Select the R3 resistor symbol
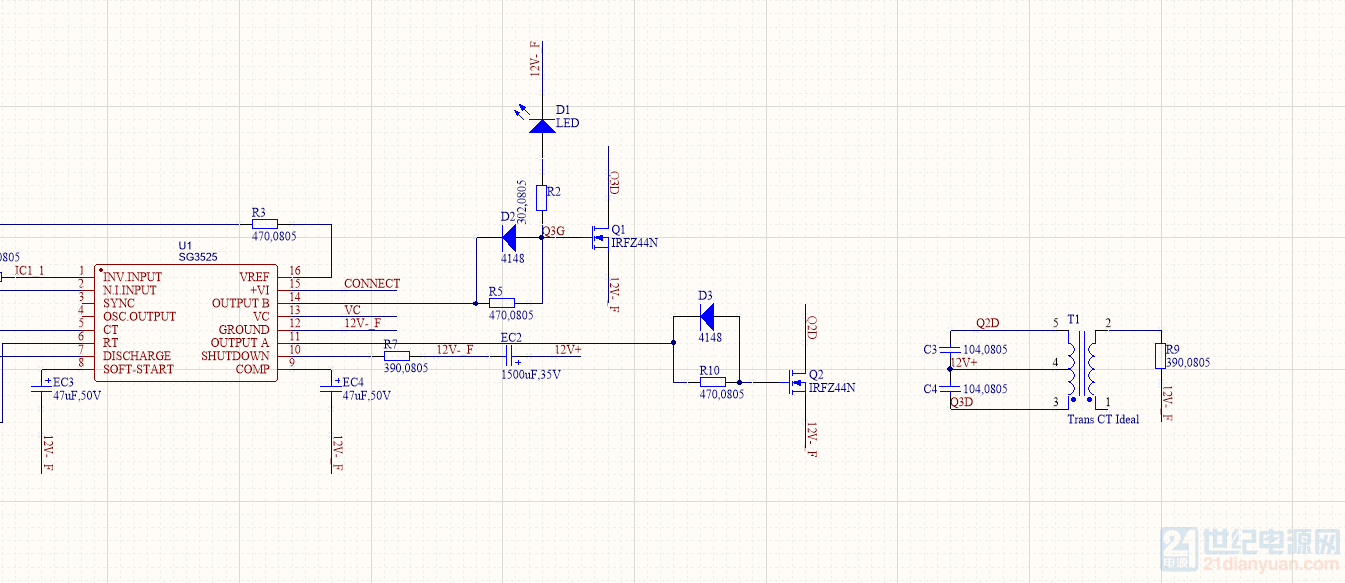Image resolution: width=1345 pixels, height=583 pixels. pyautogui.click(x=265, y=224)
